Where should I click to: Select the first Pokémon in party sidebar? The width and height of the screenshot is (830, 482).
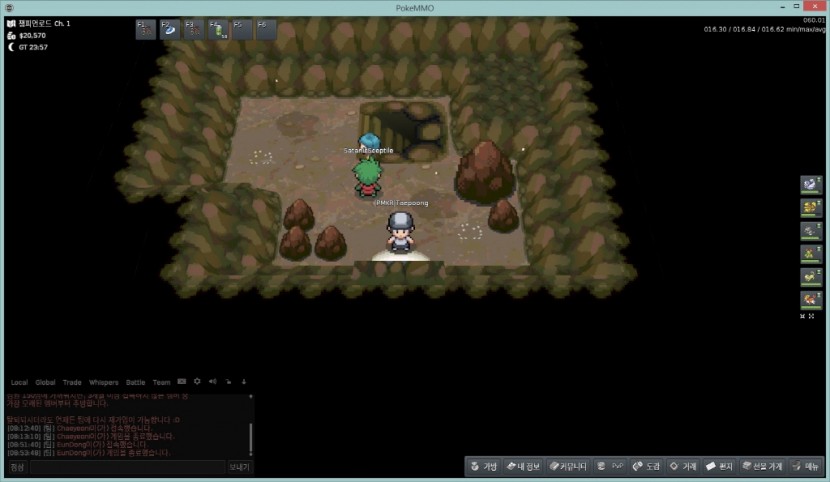click(x=810, y=186)
